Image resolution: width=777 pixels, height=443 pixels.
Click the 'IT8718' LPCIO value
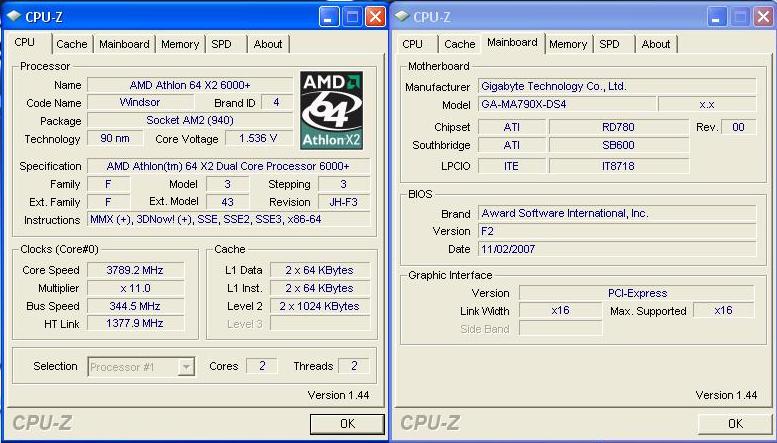pos(618,166)
